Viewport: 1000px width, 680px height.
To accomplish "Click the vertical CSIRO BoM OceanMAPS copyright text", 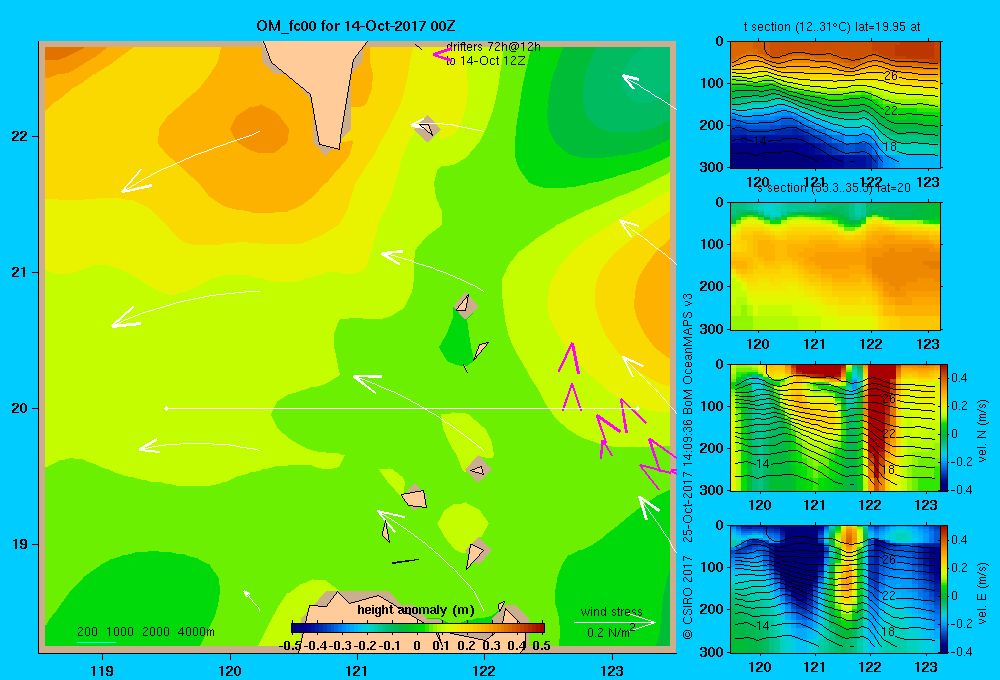I will [x=687, y=466].
